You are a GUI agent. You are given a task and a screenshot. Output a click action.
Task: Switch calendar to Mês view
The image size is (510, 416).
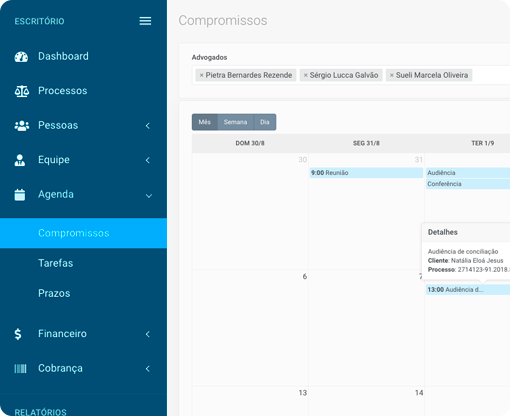pos(205,122)
